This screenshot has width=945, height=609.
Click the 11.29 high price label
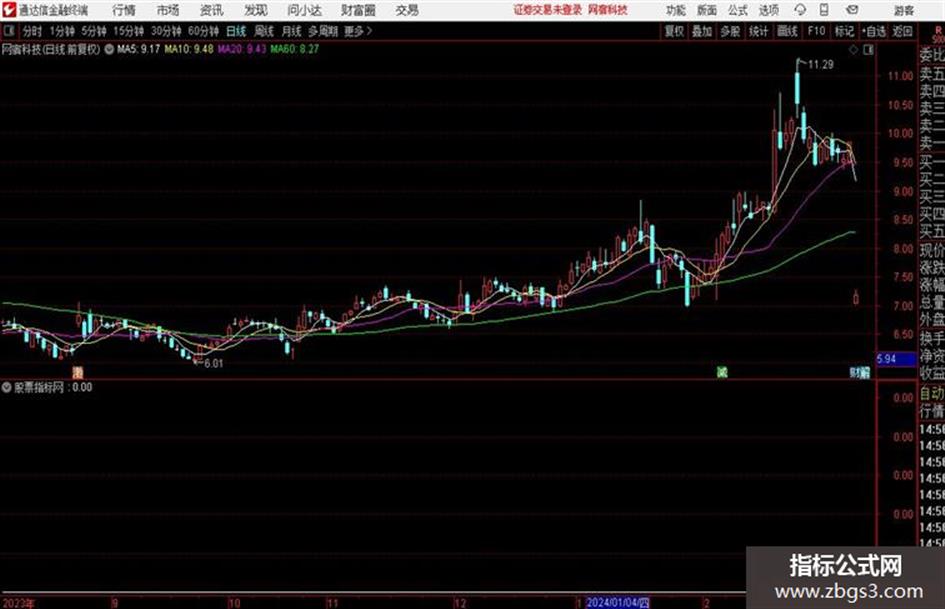coord(821,65)
